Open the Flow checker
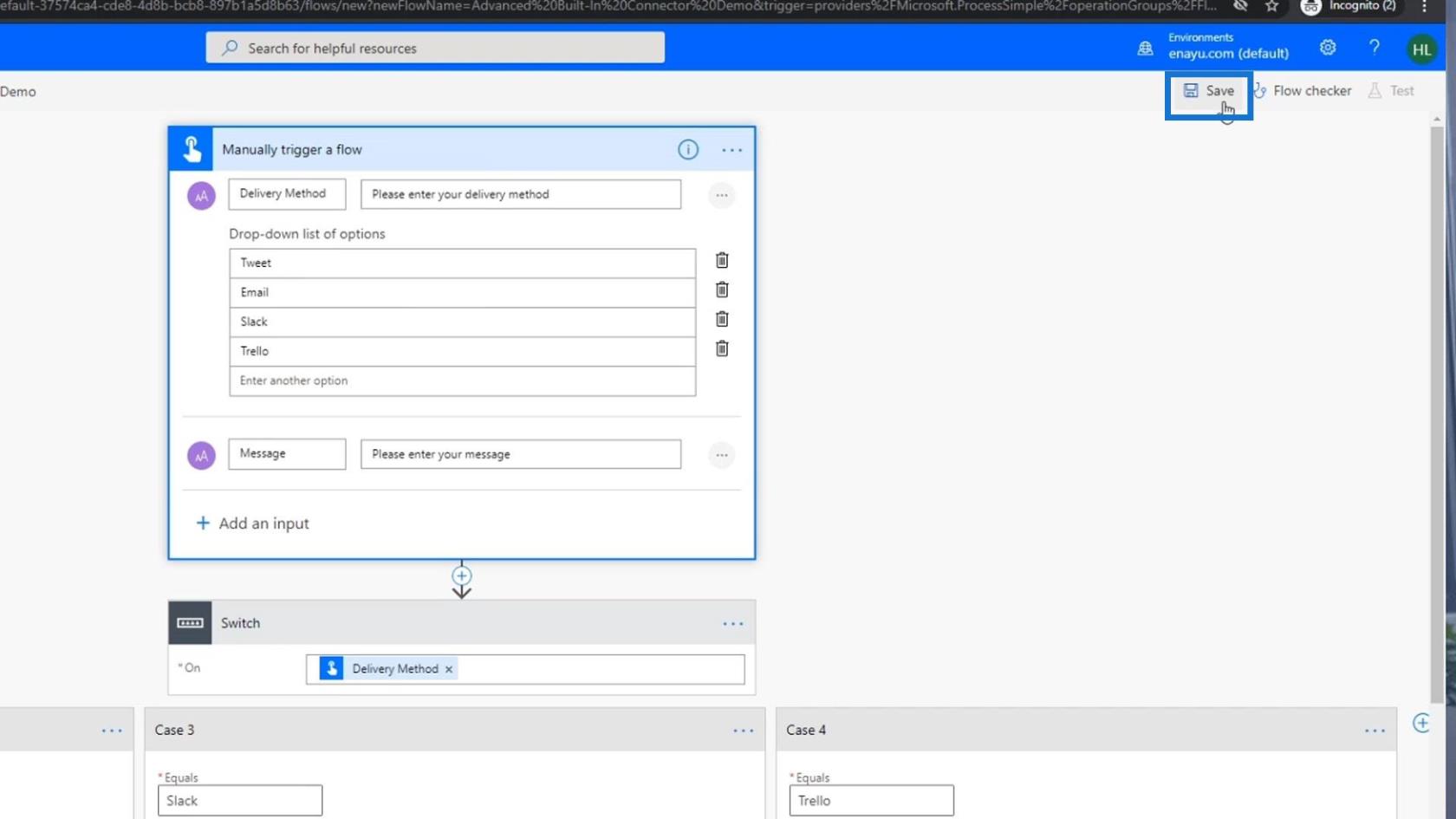1456x819 pixels. (x=1302, y=91)
